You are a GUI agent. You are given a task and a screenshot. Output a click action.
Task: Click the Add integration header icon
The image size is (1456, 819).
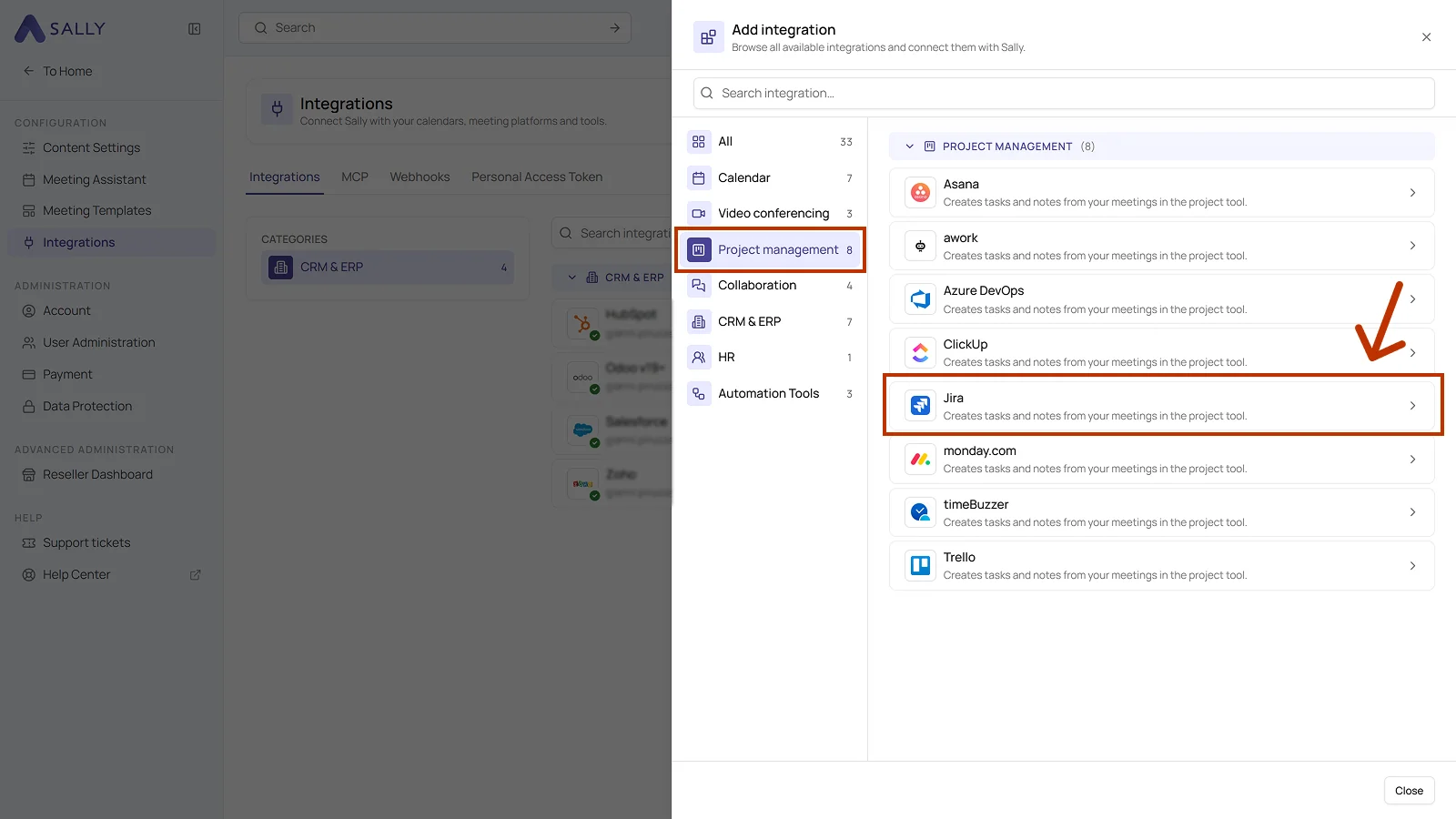pos(708,37)
